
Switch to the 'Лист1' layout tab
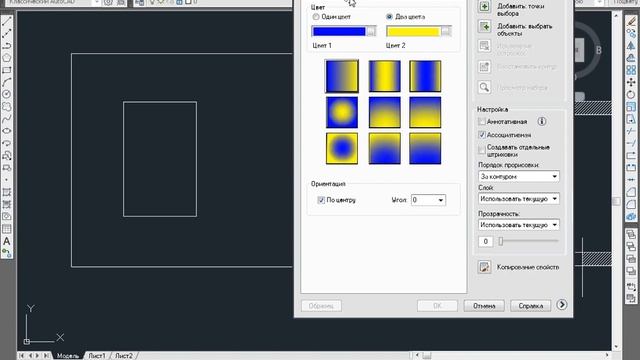pyautogui.click(x=97, y=356)
